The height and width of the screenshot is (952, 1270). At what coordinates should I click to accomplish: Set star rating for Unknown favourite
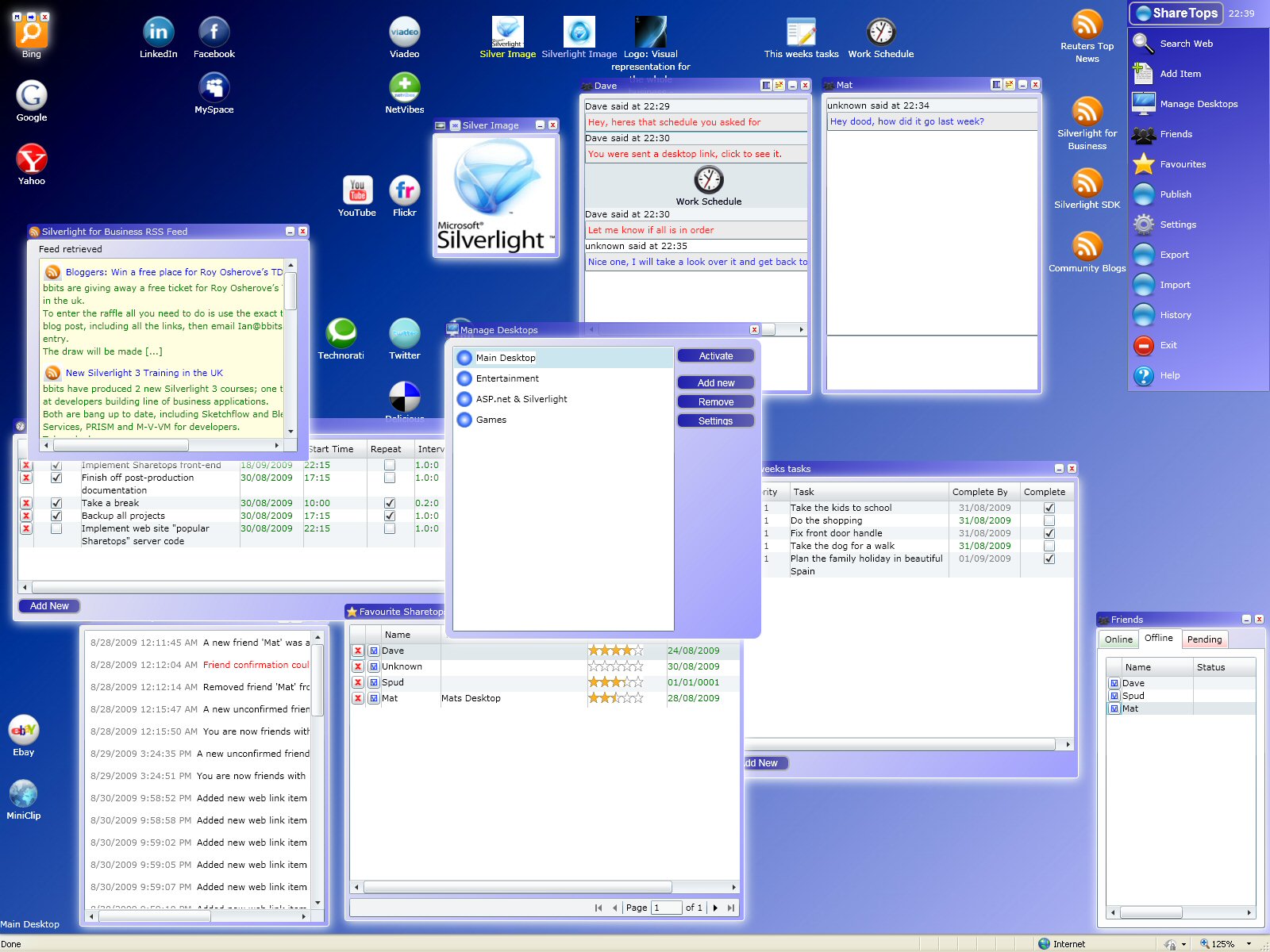click(615, 666)
